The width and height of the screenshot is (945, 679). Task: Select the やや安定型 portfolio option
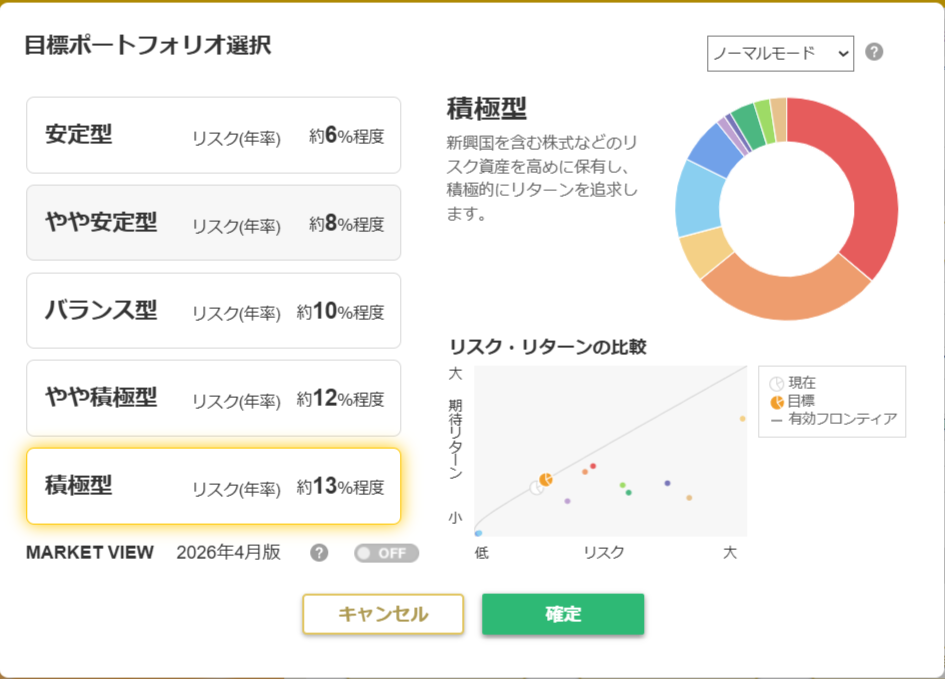[x=213, y=222]
